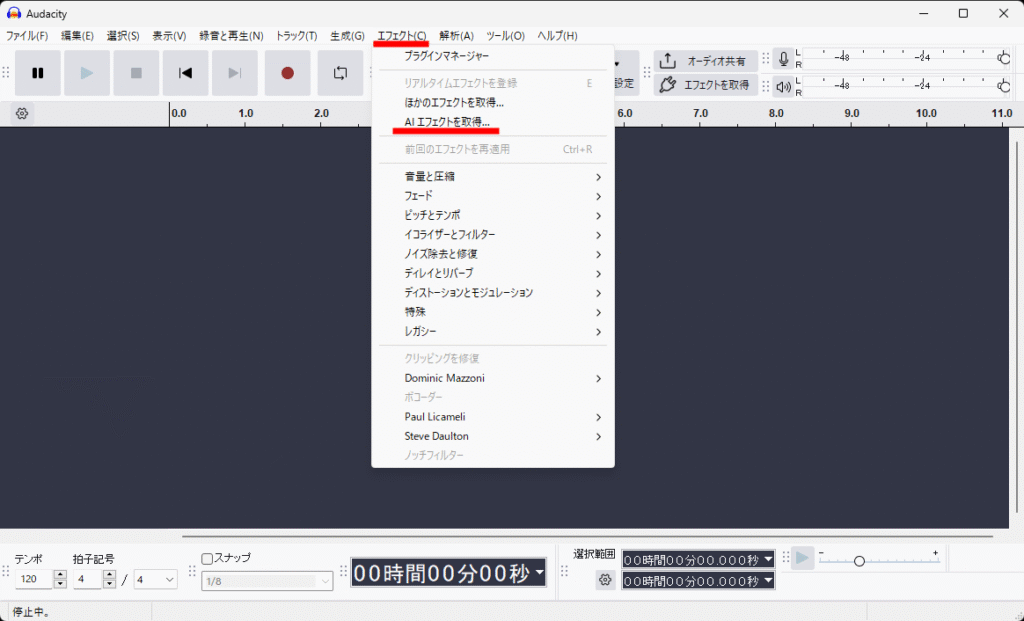This screenshot has height=621, width=1024.
Task: Click the 1.0 mark on timeline ruler
Action: [x=246, y=113]
